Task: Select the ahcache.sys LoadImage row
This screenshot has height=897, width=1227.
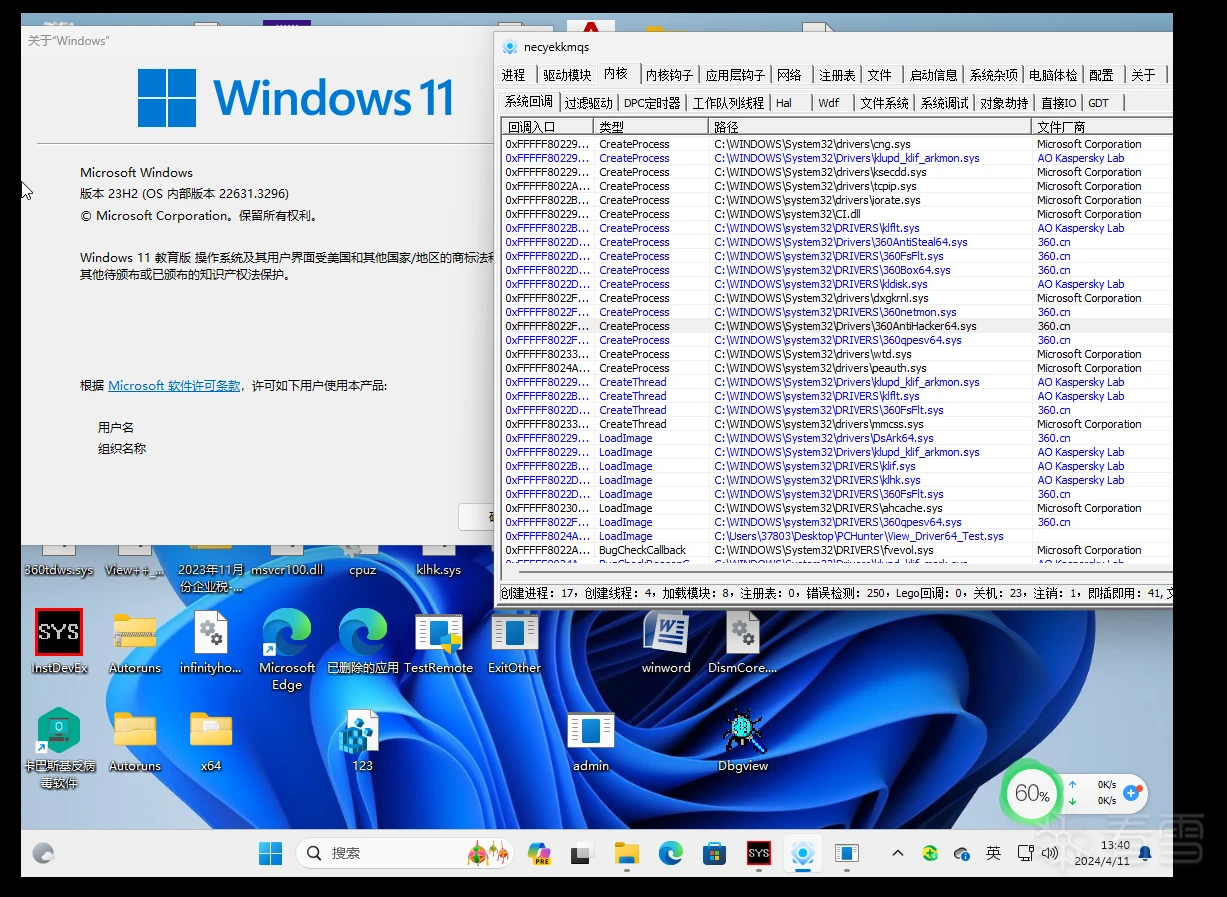Action: pyautogui.click(x=837, y=508)
